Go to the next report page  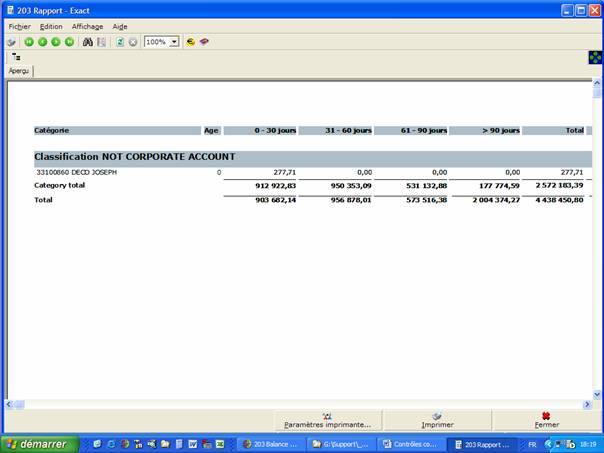[x=56, y=42]
